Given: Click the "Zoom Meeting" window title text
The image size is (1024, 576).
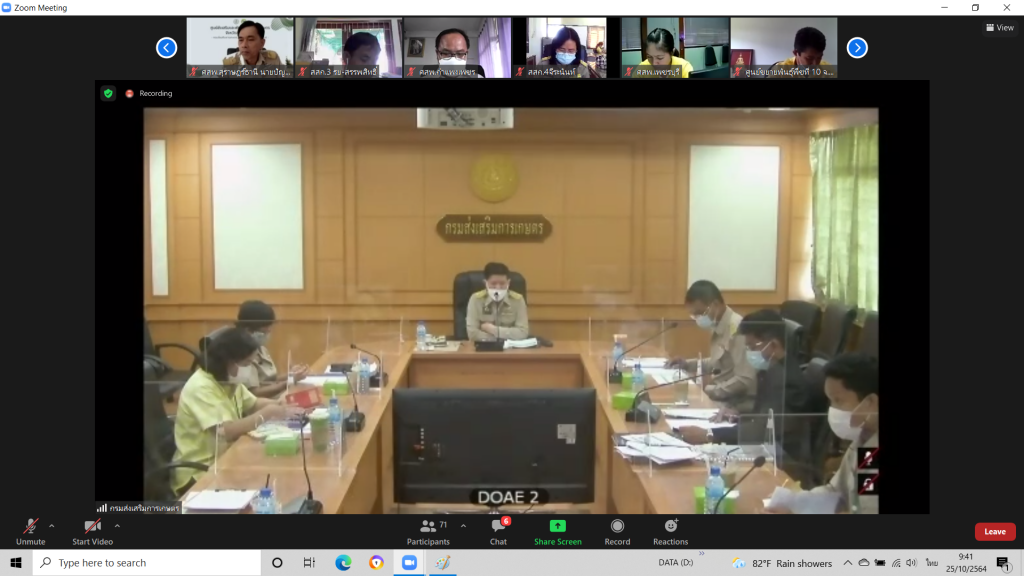Looking at the screenshot, I should coord(40,8).
